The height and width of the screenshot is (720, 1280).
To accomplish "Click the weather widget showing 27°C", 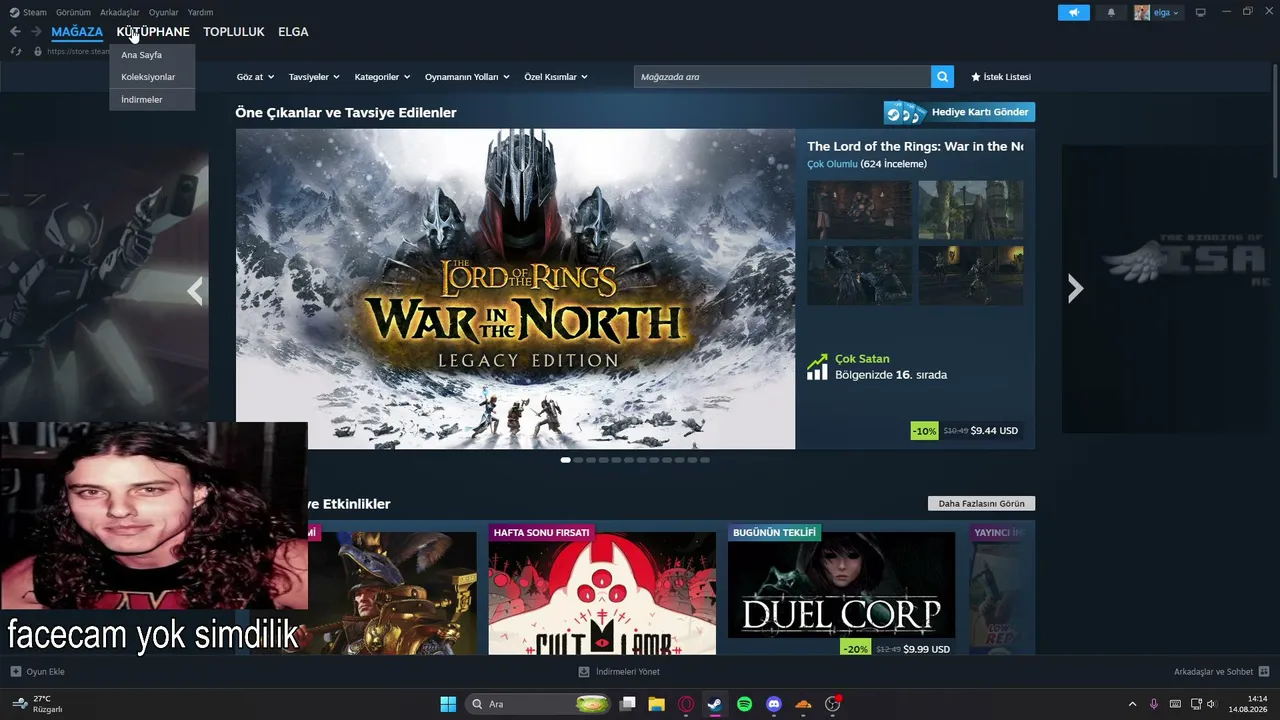I will [x=38, y=704].
